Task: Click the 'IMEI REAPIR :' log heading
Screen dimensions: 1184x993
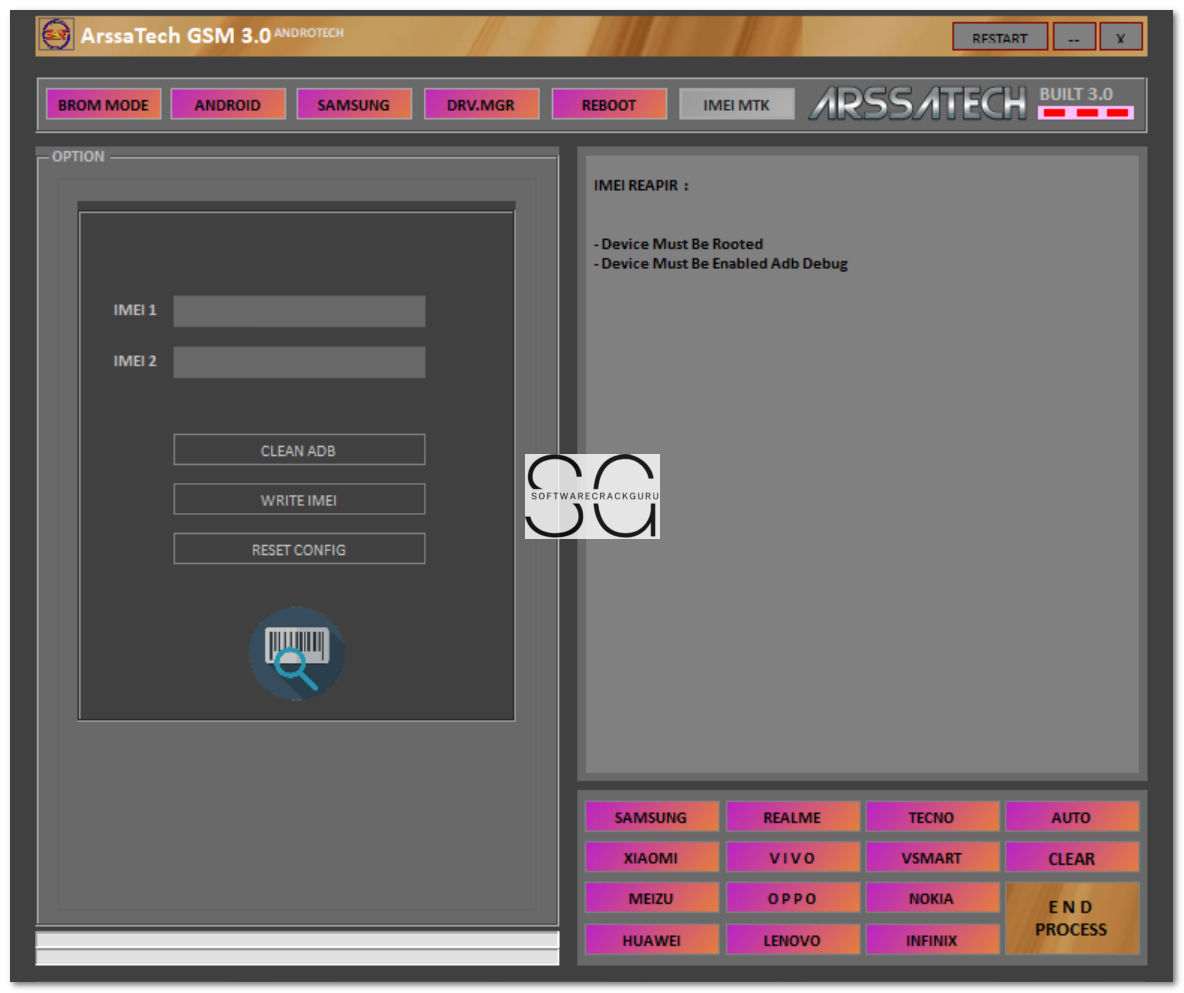Action: (641, 185)
